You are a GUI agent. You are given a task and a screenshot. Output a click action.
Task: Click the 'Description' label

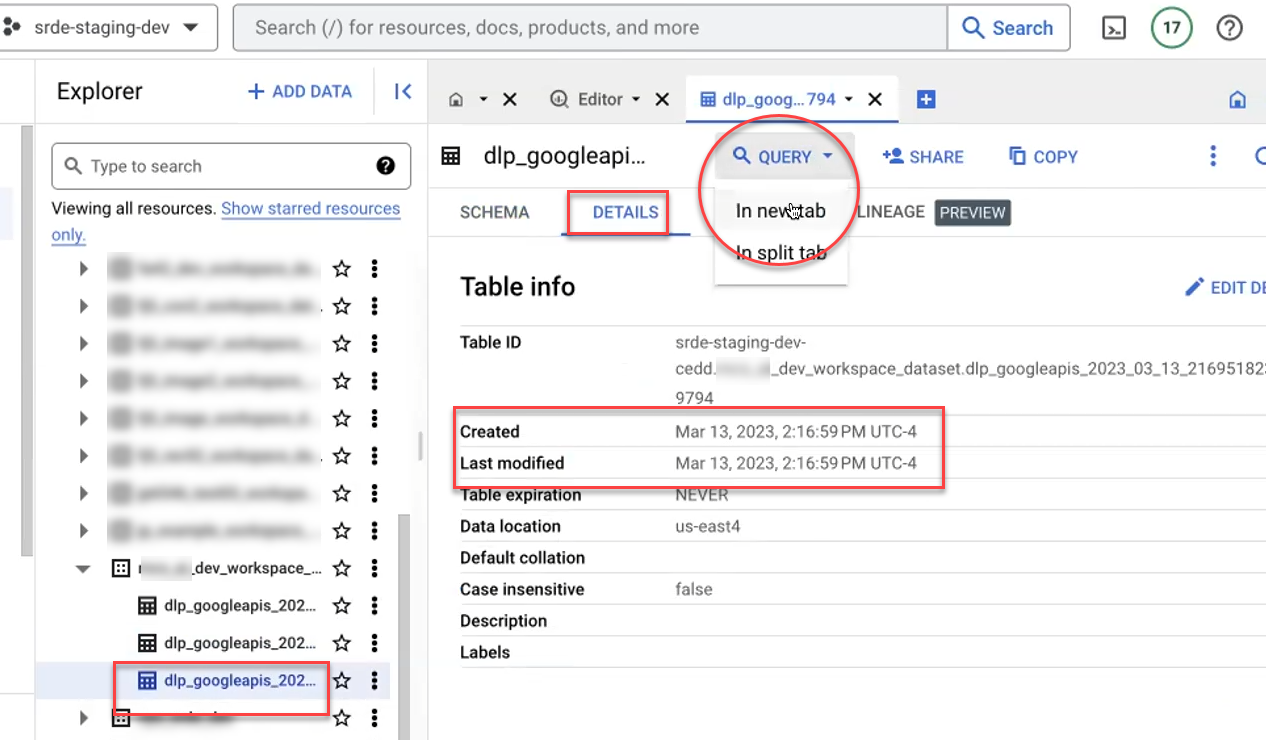(x=503, y=621)
